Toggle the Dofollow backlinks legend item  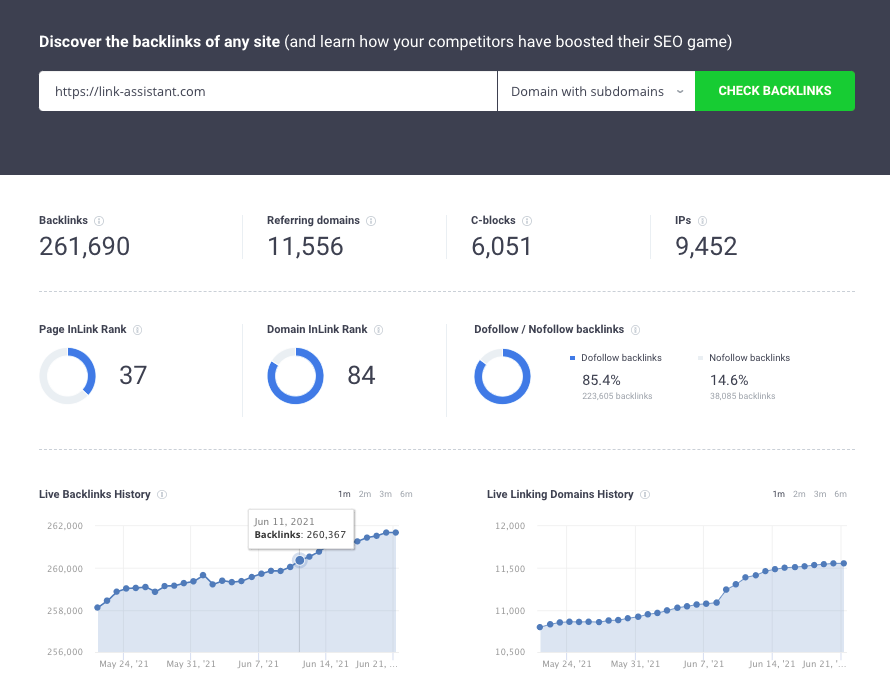click(x=615, y=357)
